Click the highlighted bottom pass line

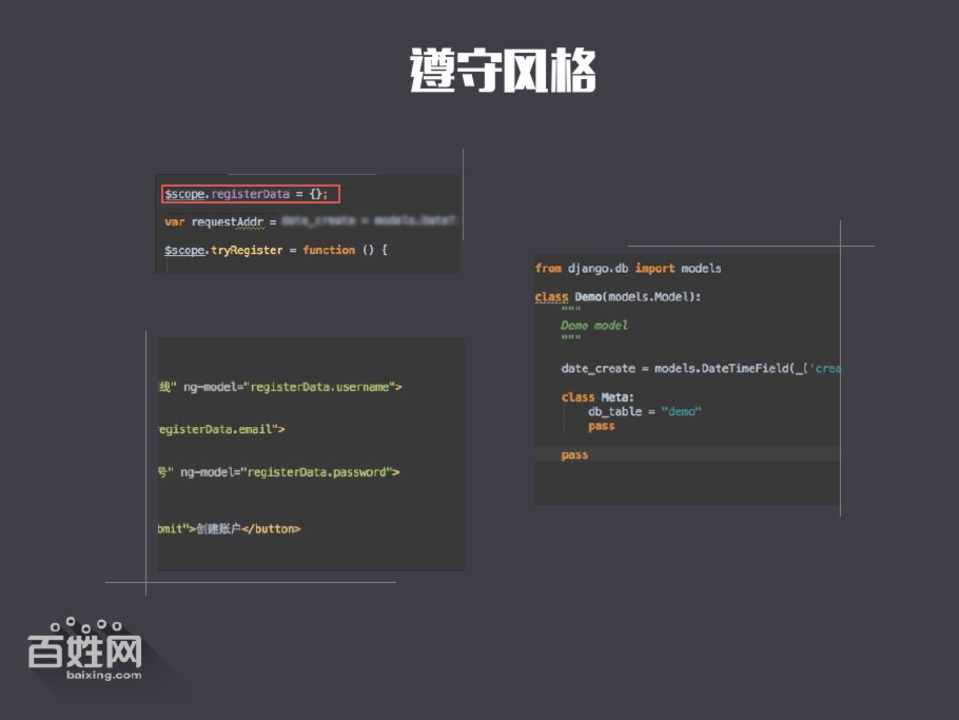click(575, 455)
